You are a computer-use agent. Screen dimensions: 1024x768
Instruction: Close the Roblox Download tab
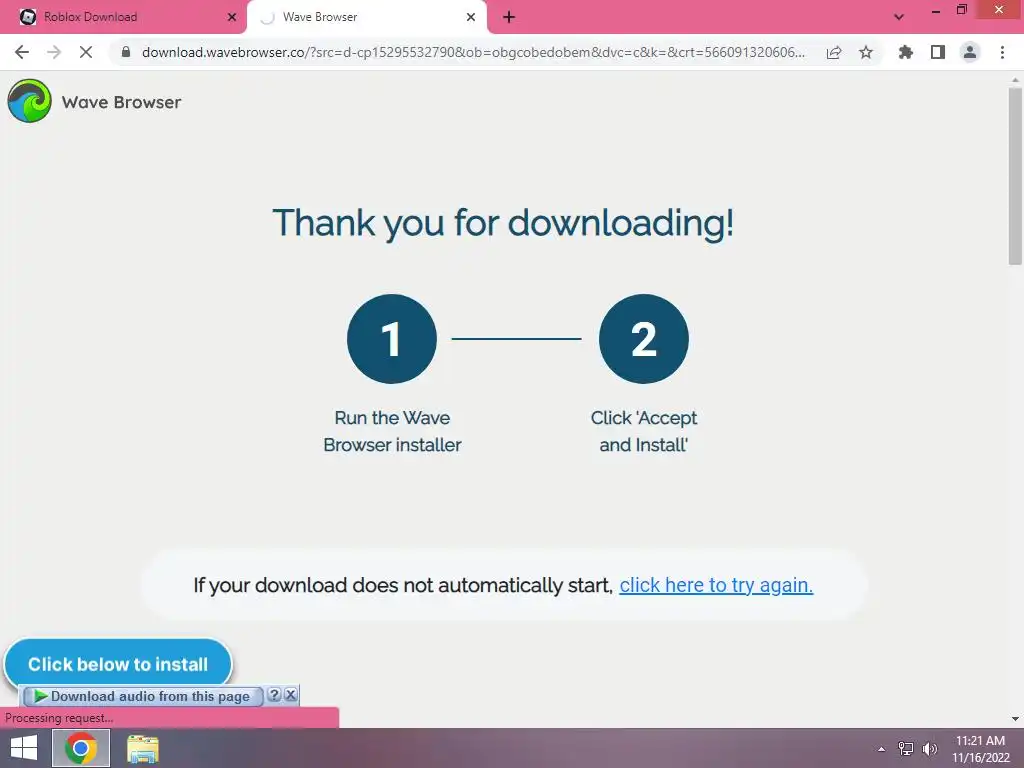click(232, 17)
